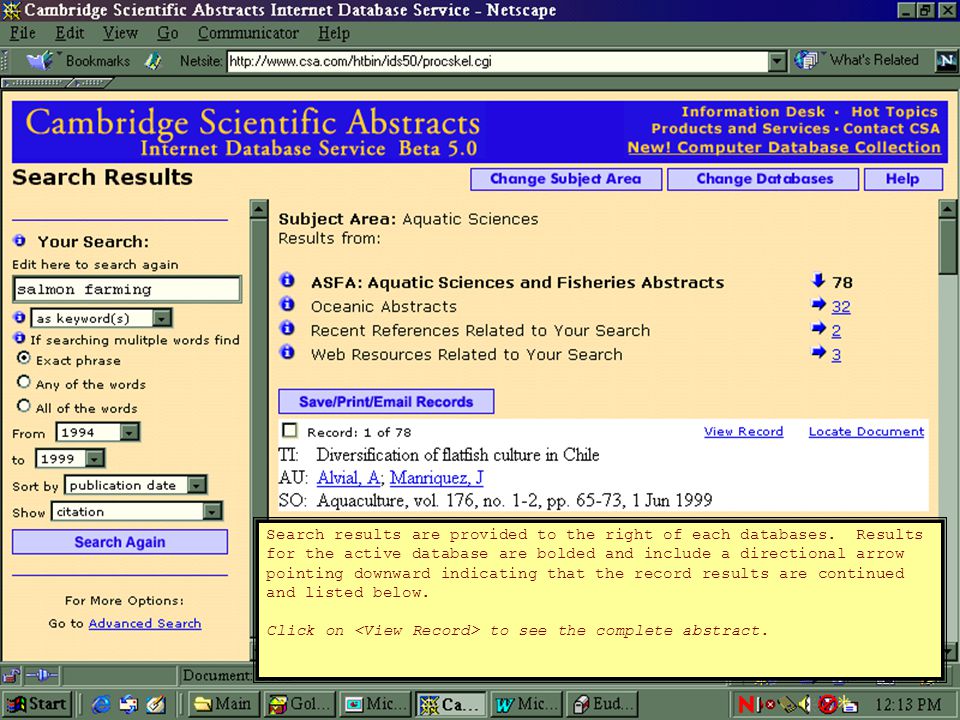Click the Products and Services link

[739, 129]
